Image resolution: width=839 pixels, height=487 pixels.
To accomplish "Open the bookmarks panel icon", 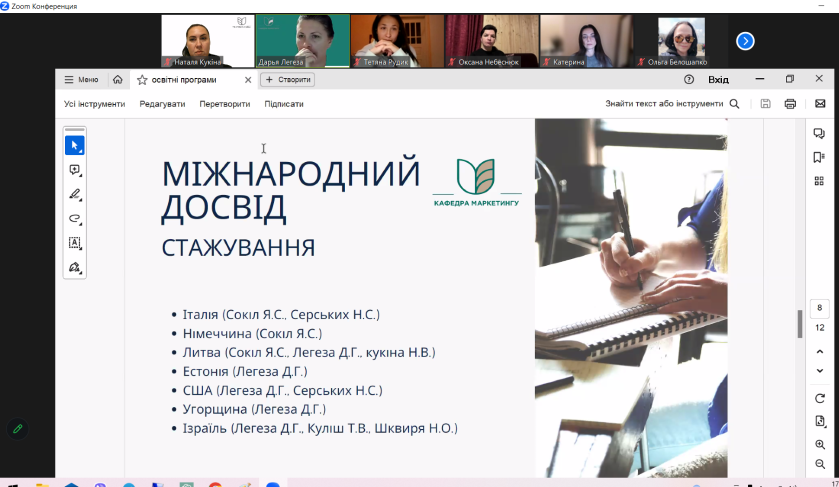I will (819, 157).
